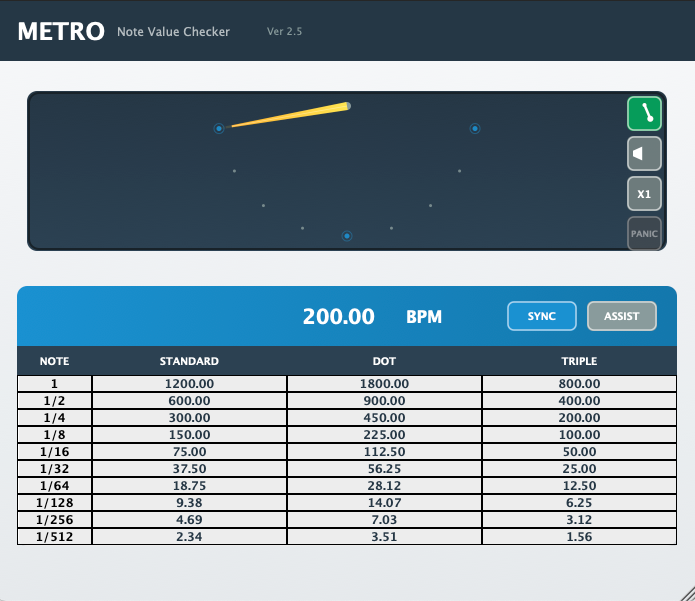Toggle the green metronome pendulum icon
Screen dimensions: 695x601
pos(644,114)
